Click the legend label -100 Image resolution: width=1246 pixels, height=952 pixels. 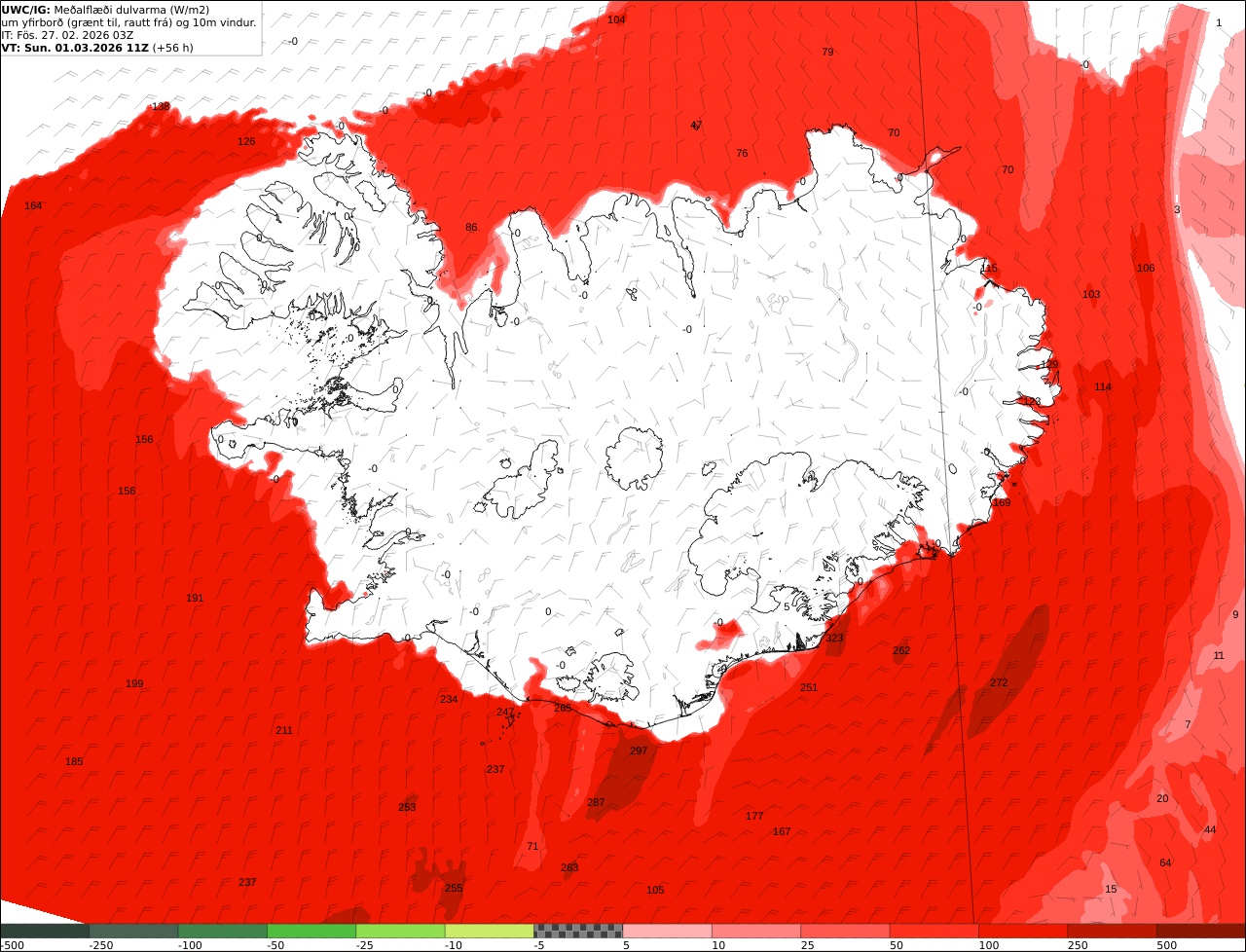[x=191, y=945]
